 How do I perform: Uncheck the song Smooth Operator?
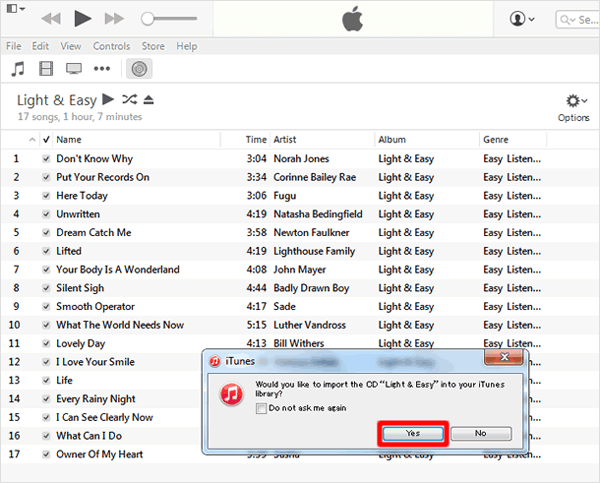46,307
